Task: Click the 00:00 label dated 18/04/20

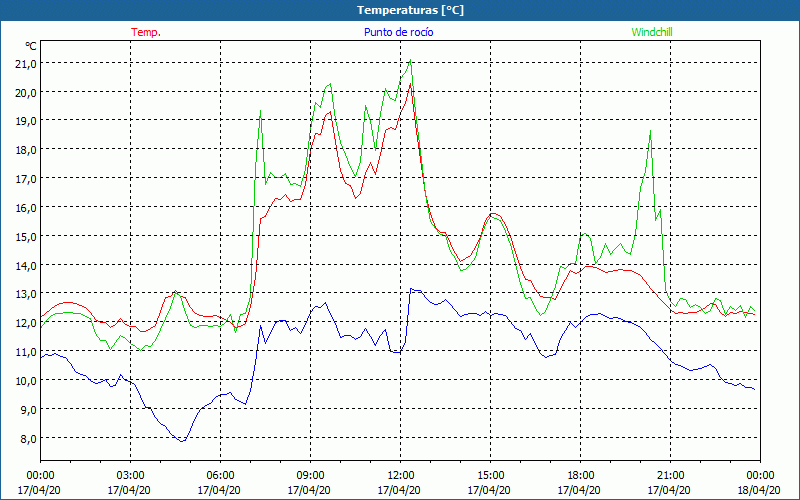Action: 760,476
